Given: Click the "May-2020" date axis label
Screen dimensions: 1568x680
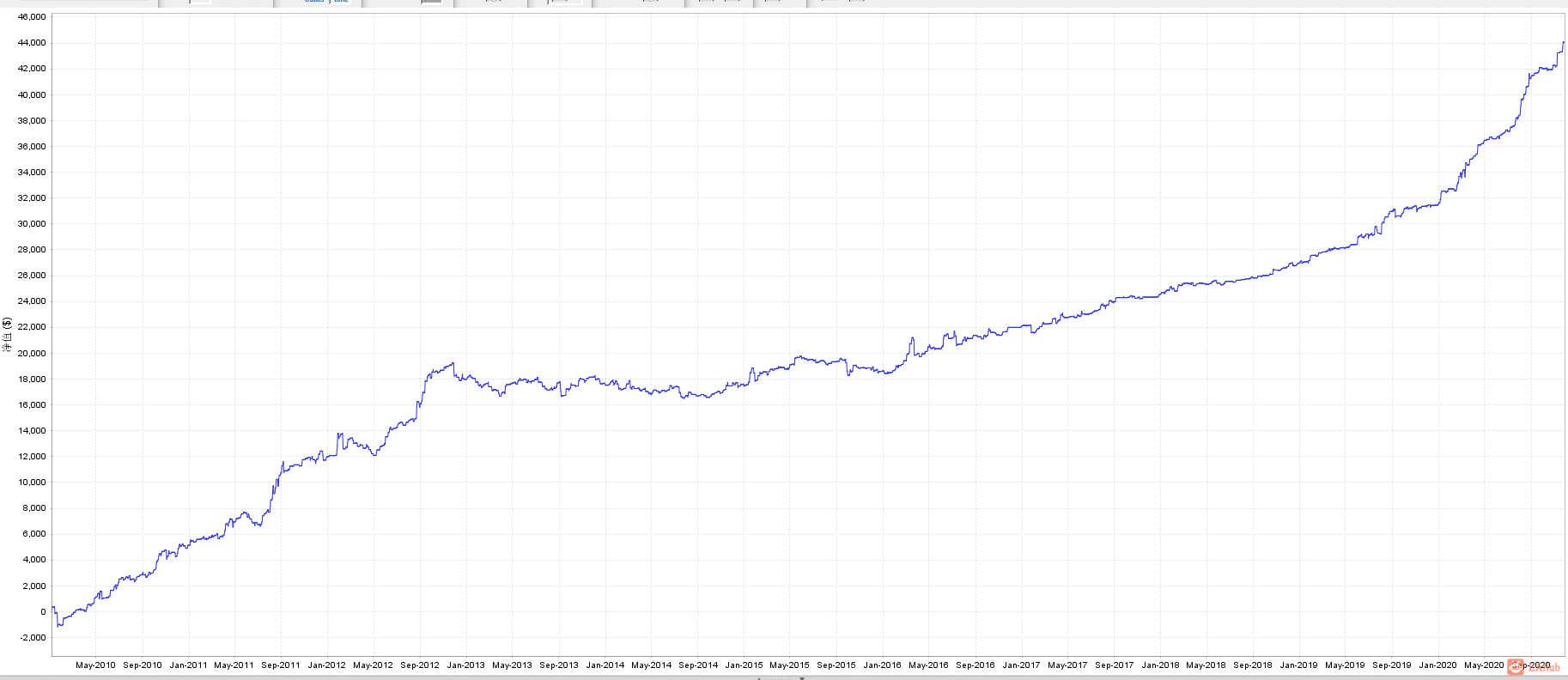Looking at the screenshot, I should pos(1484,665).
